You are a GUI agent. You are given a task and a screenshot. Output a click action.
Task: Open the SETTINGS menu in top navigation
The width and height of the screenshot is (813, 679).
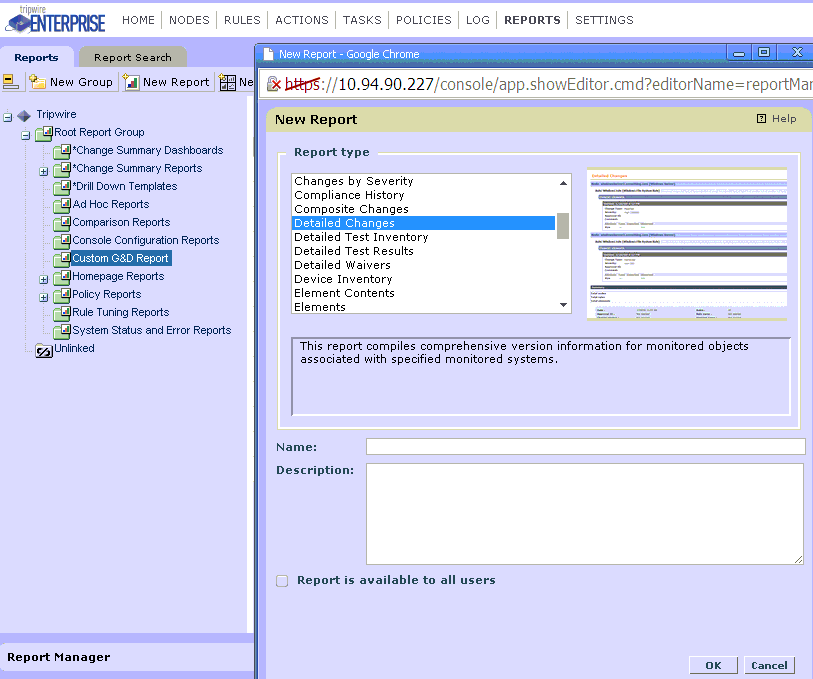coord(604,20)
